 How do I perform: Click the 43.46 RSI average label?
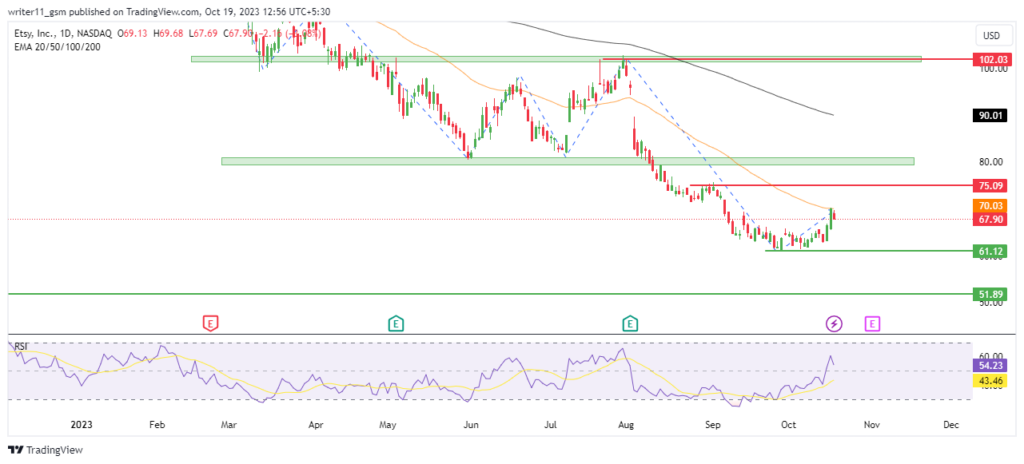coord(989,380)
